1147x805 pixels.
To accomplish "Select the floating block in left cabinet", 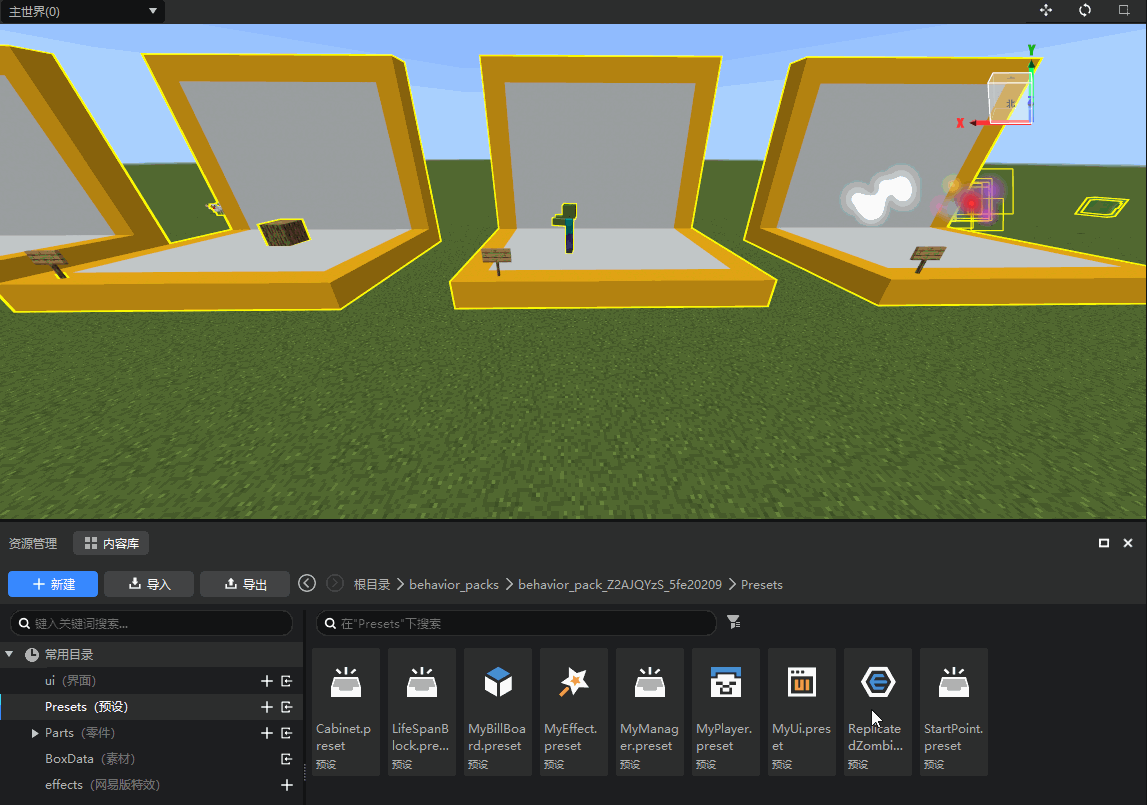I will pyautogui.click(x=284, y=232).
